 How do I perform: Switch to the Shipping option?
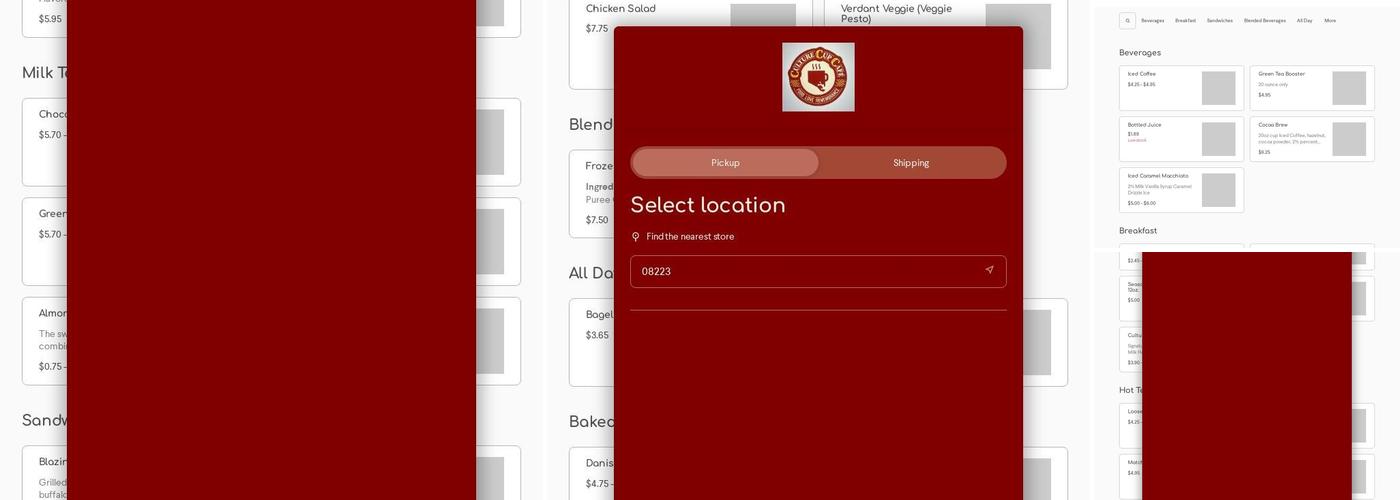(x=911, y=163)
